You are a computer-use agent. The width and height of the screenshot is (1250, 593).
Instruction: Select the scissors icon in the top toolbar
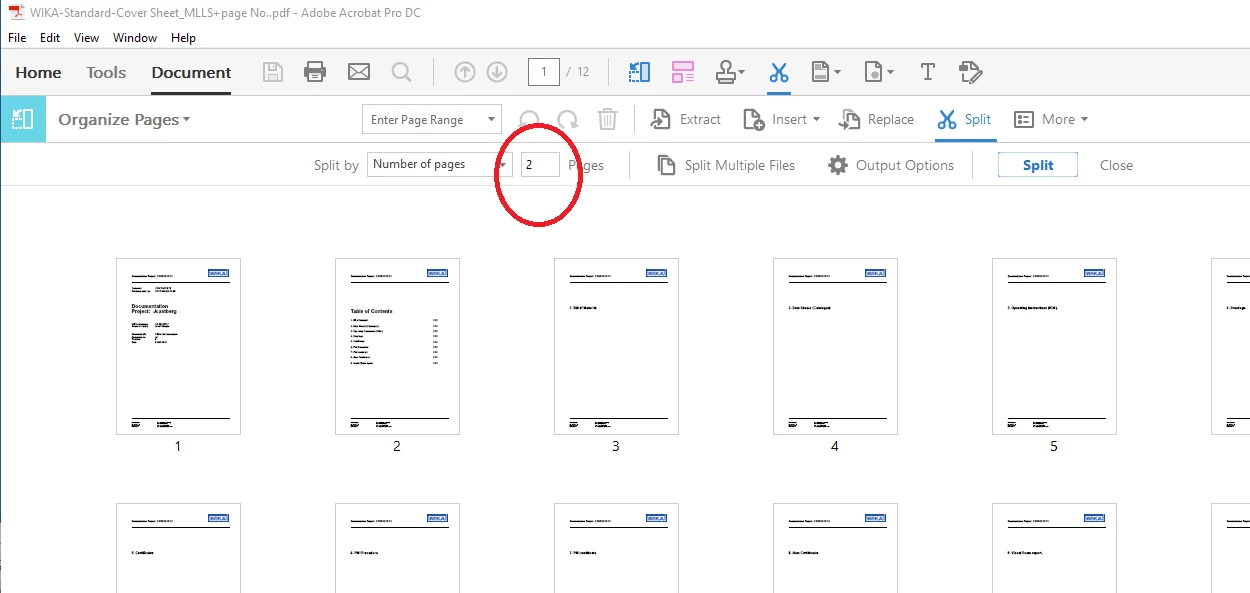coord(778,72)
